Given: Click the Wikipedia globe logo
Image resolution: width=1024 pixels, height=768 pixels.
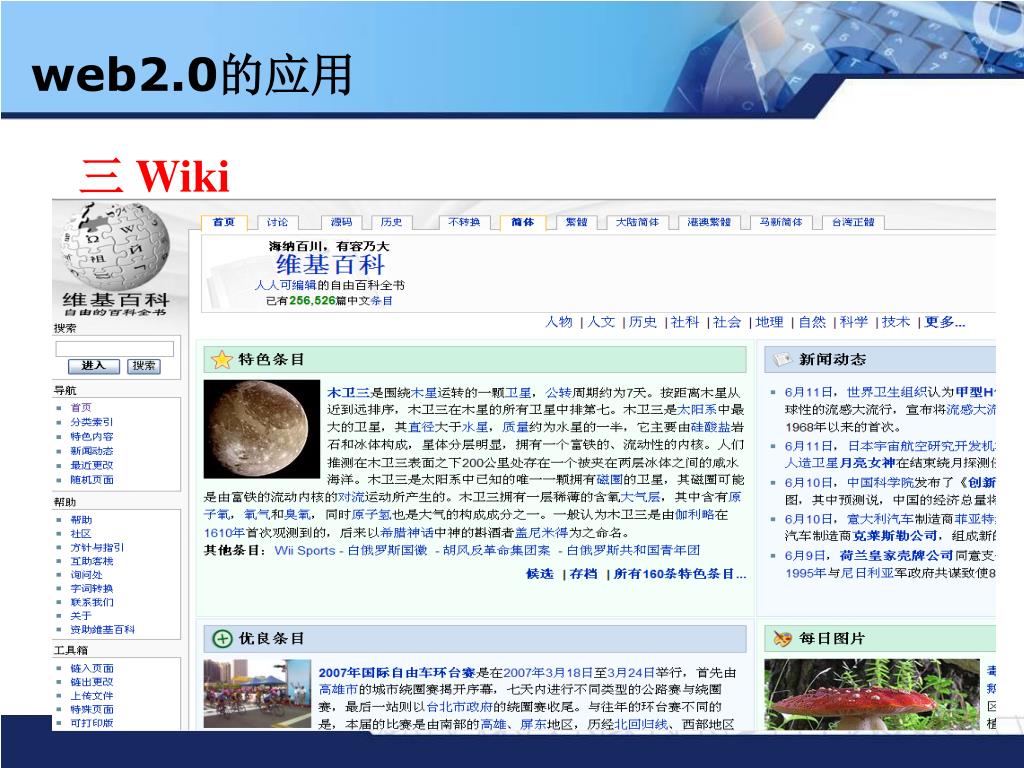Looking at the screenshot, I should tap(115, 246).
